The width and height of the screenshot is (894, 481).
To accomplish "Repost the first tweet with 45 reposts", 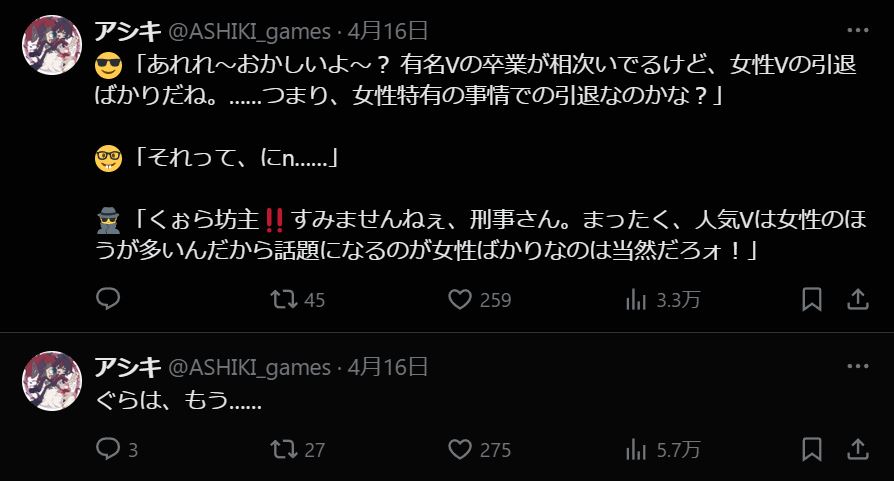I will (297, 300).
